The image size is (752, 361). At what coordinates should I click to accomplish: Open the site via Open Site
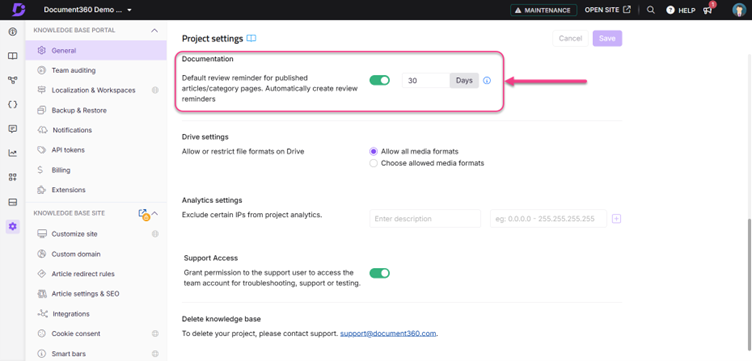(x=608, y=10)
